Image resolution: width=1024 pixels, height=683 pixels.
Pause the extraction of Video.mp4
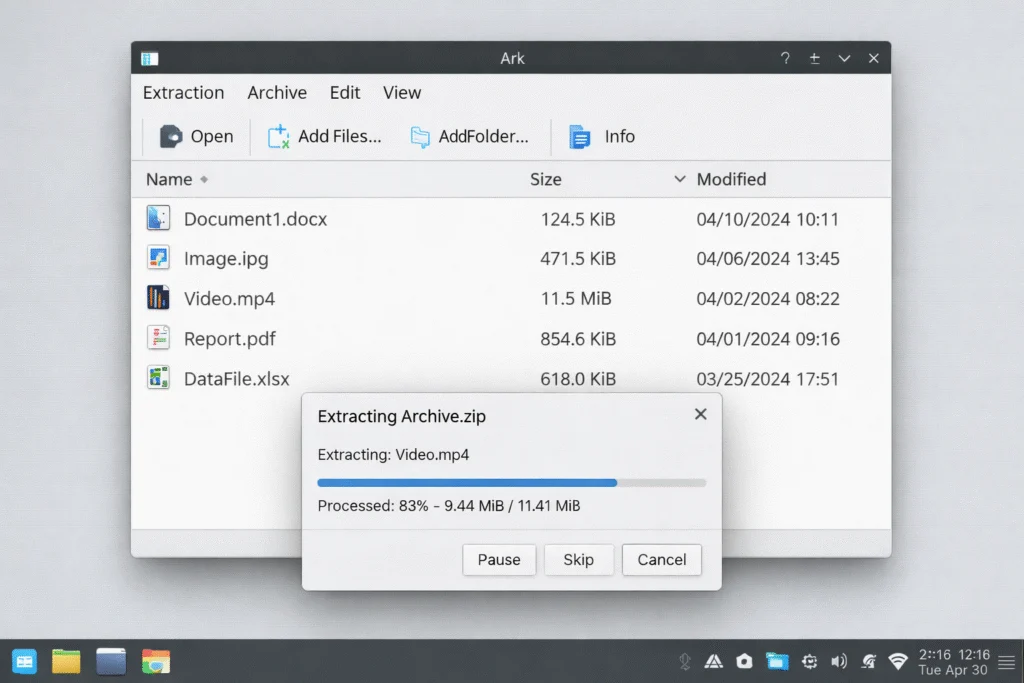point(499,560)
